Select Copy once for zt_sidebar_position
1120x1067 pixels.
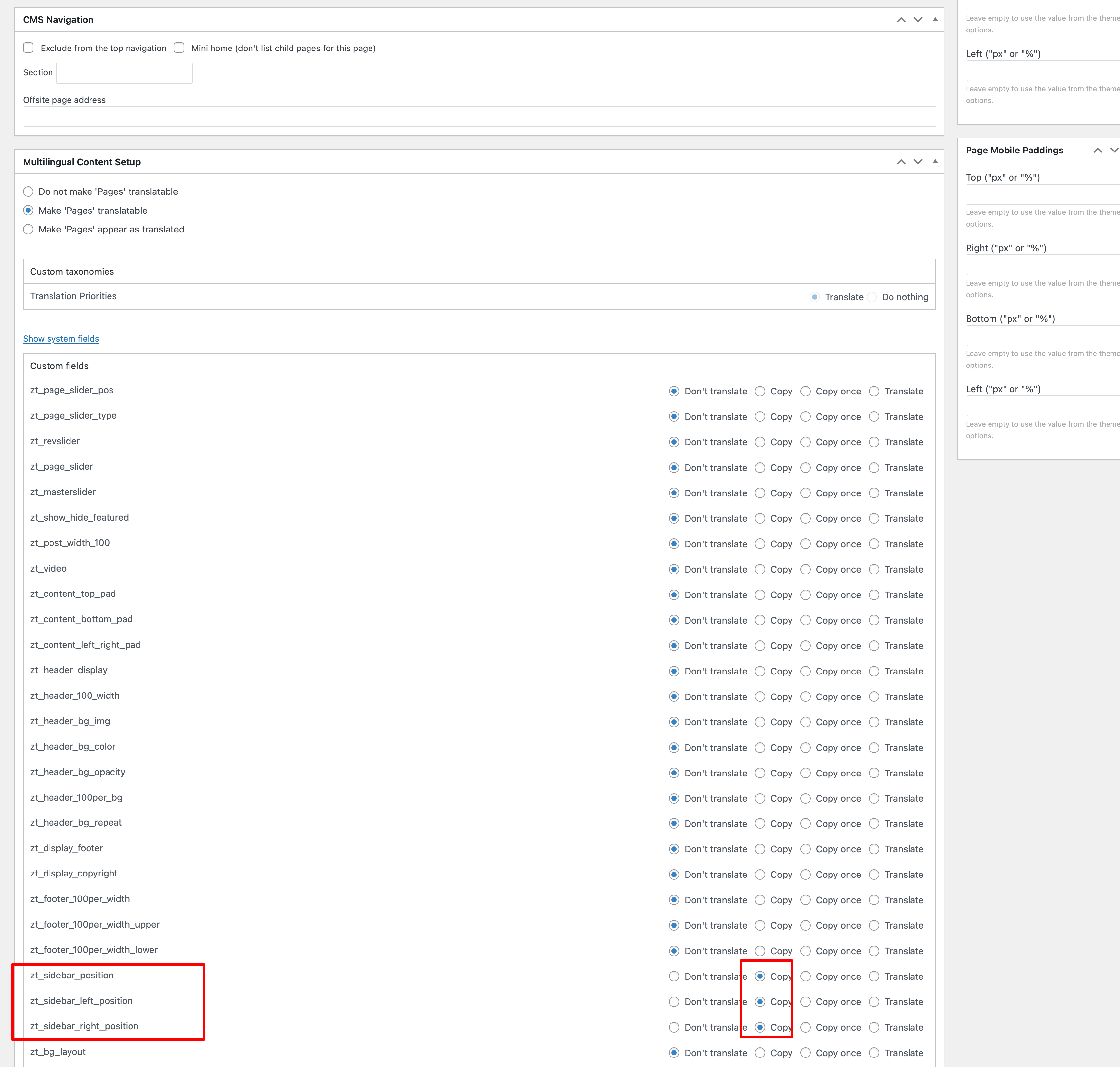pos(806,976)
